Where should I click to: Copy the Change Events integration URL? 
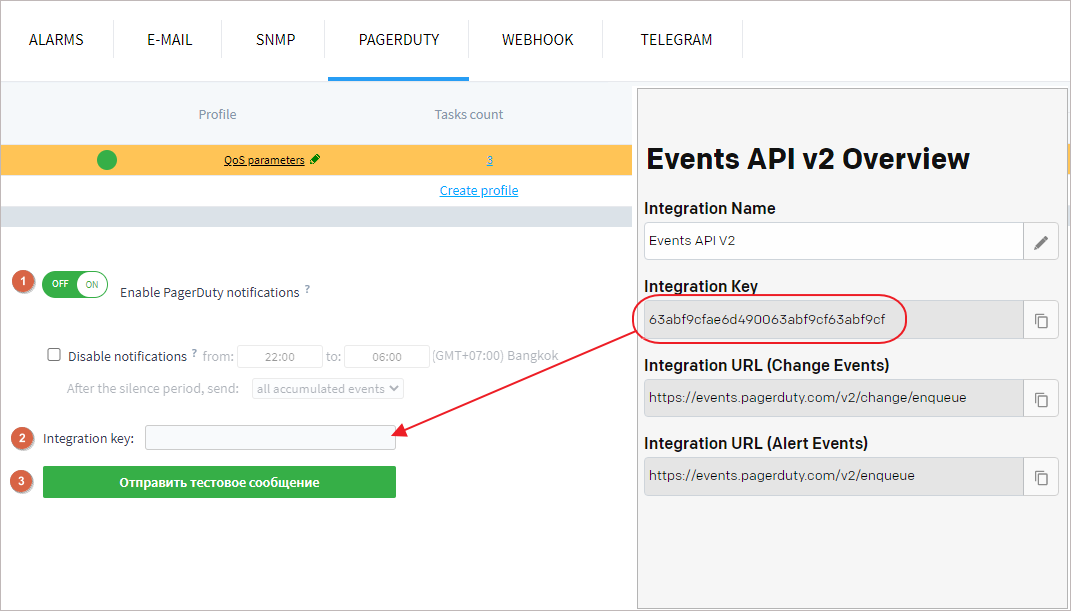1041,399
